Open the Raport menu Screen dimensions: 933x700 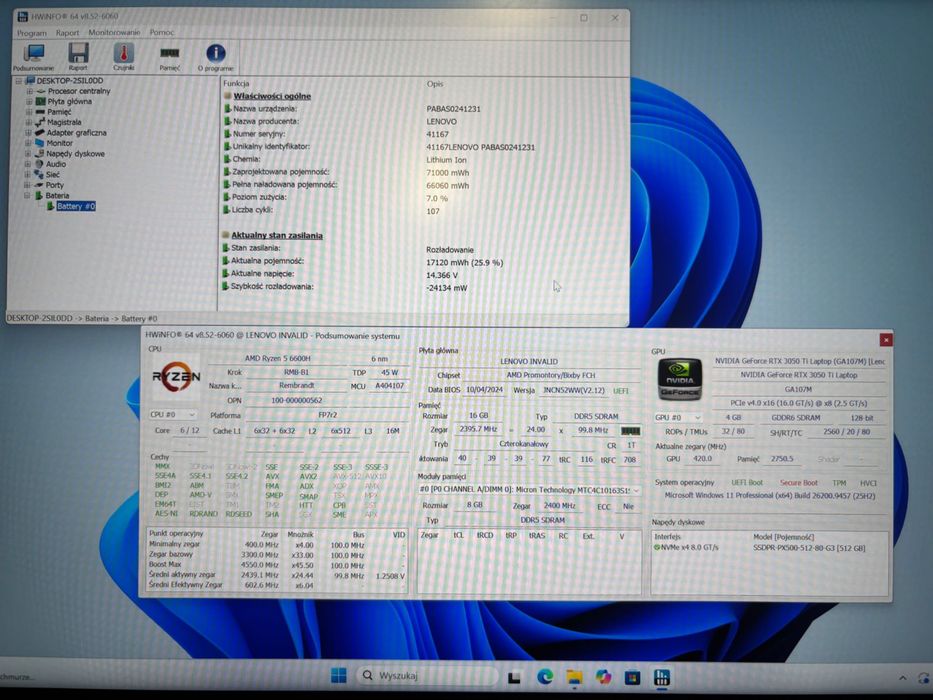tap(67, 33)
